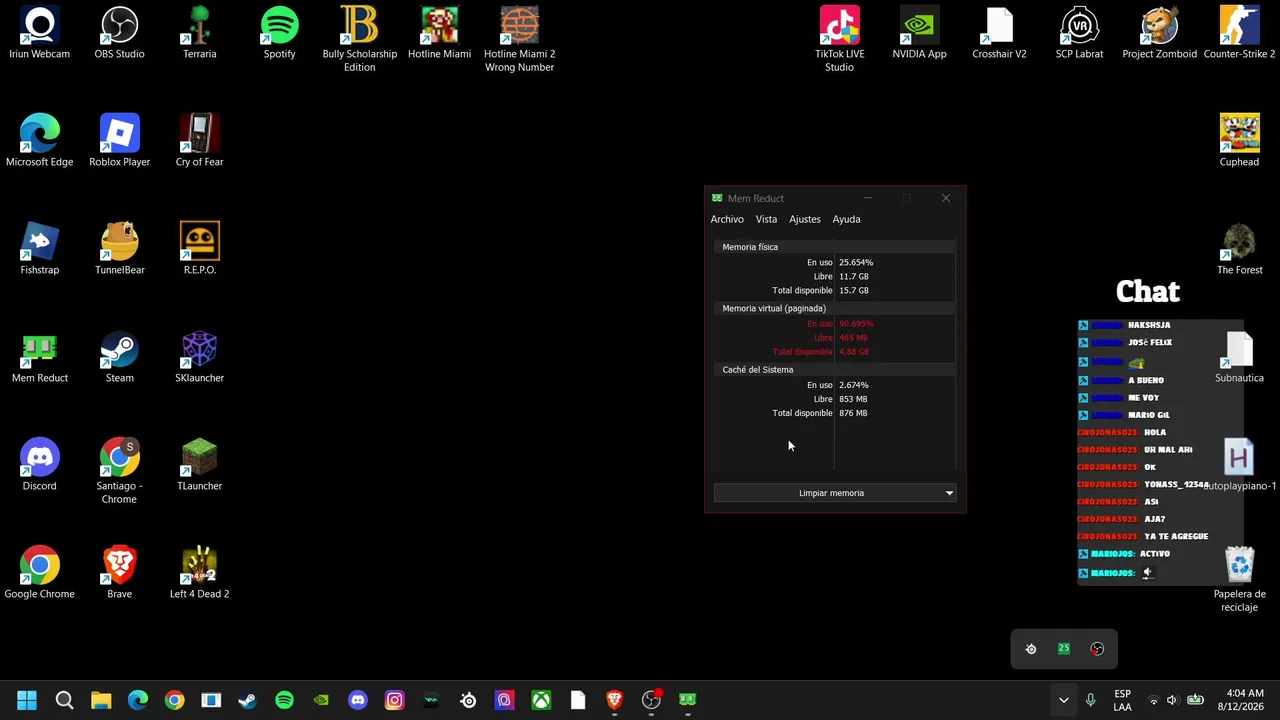Open the Archivo menu in Mem Reduct

(727, 219)
